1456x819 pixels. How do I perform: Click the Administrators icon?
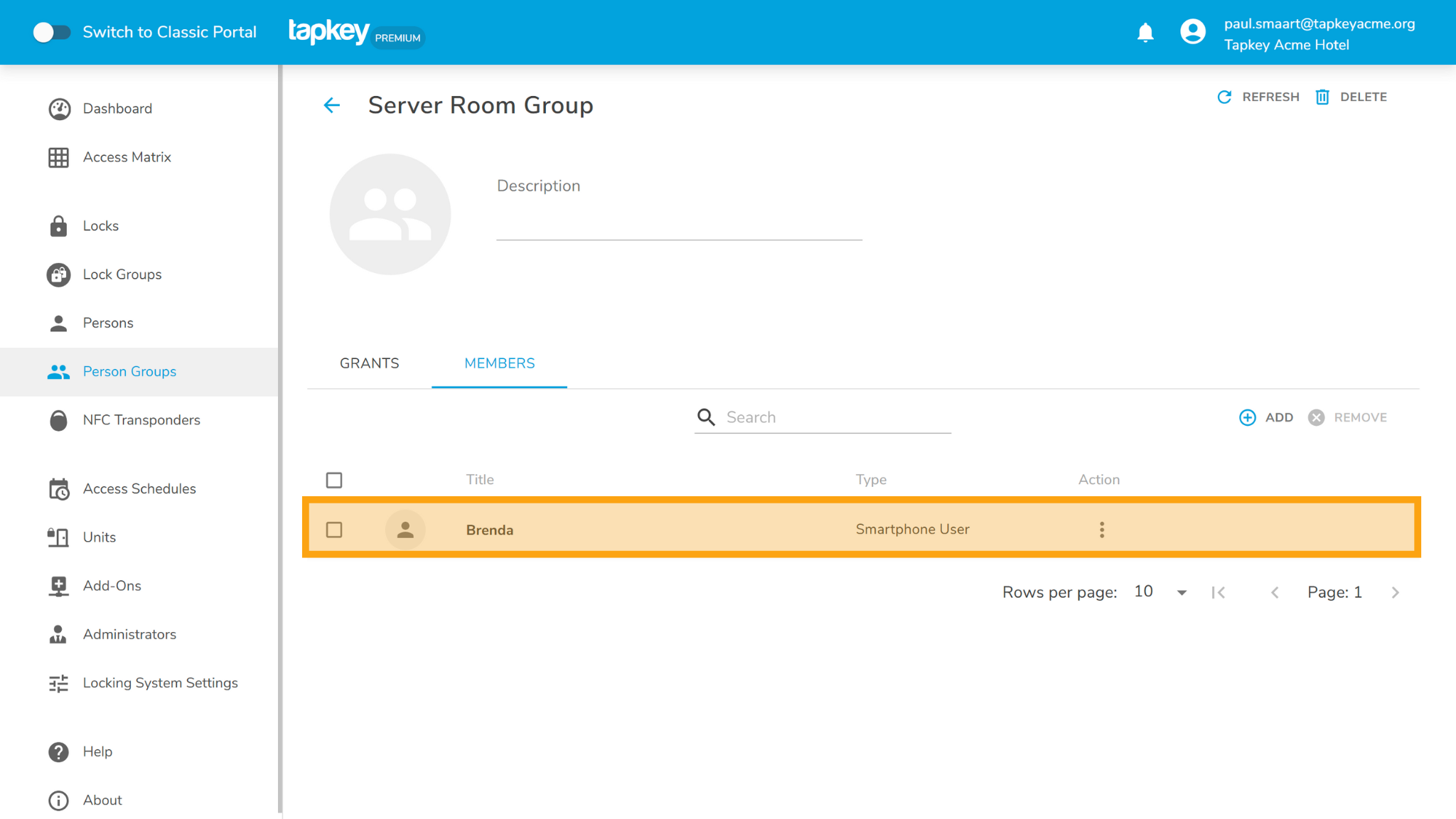pos(59,634)
